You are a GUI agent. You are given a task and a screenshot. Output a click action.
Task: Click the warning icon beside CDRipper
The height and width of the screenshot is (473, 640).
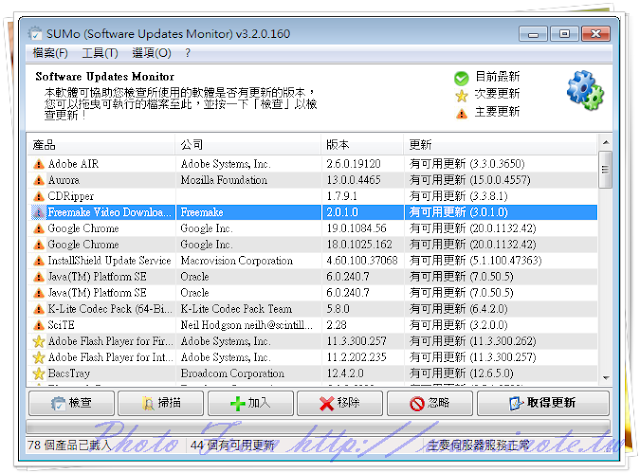coord(39,196)
